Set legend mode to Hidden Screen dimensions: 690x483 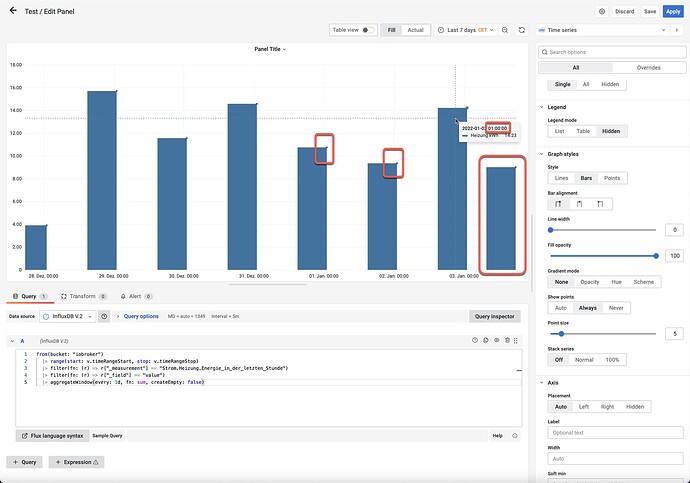pyautogui.click(x=611, y=131)
